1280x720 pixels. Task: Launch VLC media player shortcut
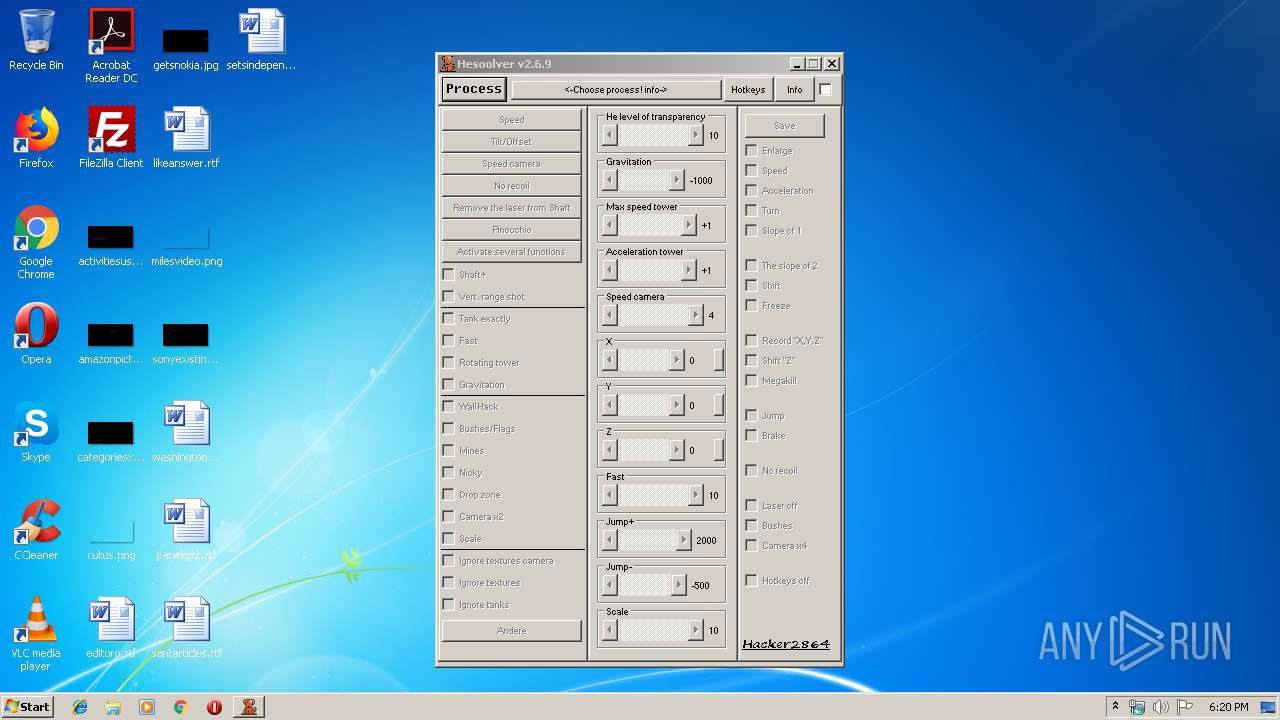point(36,634)
